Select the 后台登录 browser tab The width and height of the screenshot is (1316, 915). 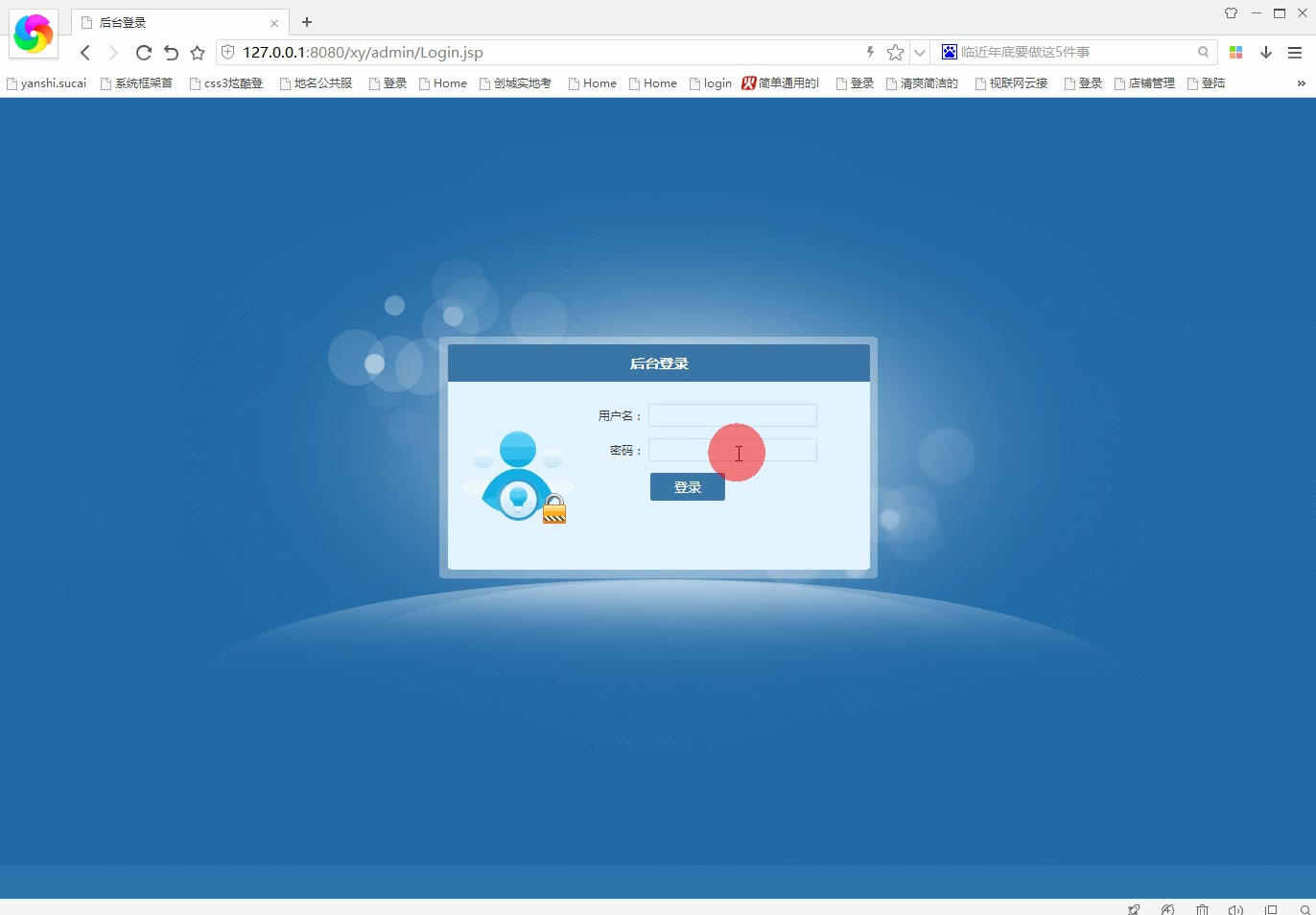click(180, 22)
